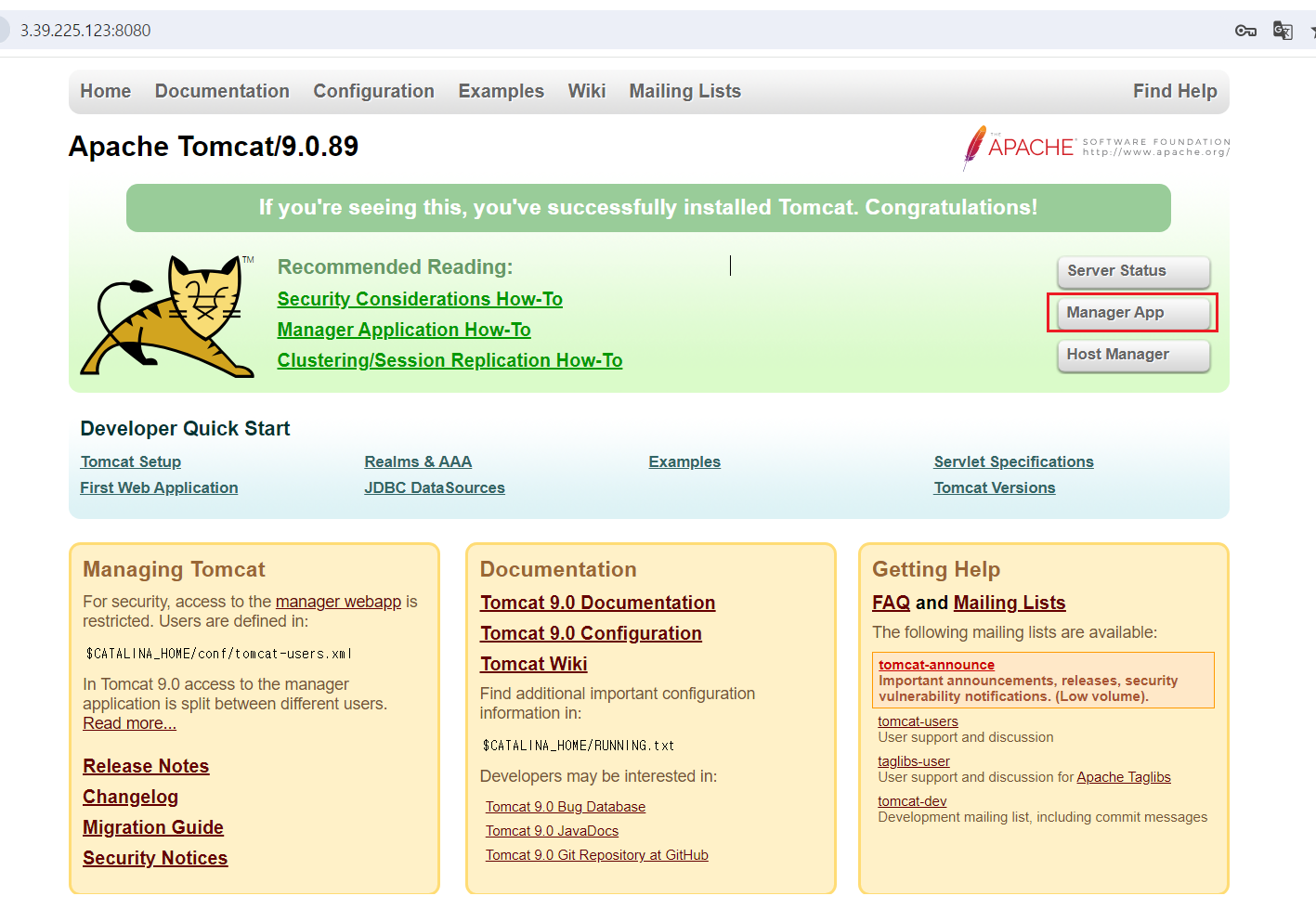Click the Host Manager button
The height and width of the screenshot is (909, 1316).
click(1133, 355)
